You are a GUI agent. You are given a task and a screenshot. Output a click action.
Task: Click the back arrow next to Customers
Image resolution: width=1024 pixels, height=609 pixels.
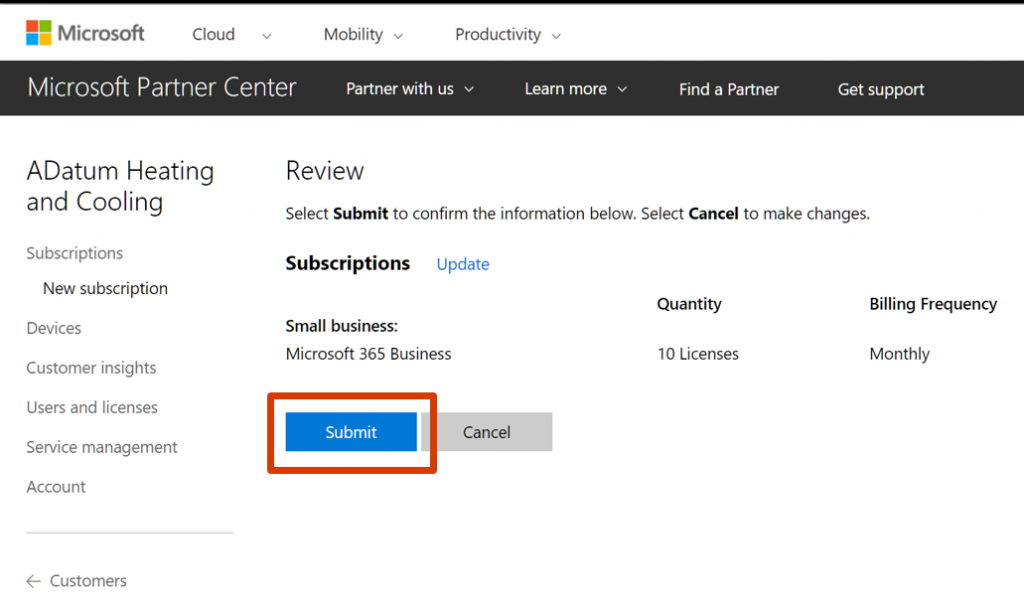click(33, 581)
